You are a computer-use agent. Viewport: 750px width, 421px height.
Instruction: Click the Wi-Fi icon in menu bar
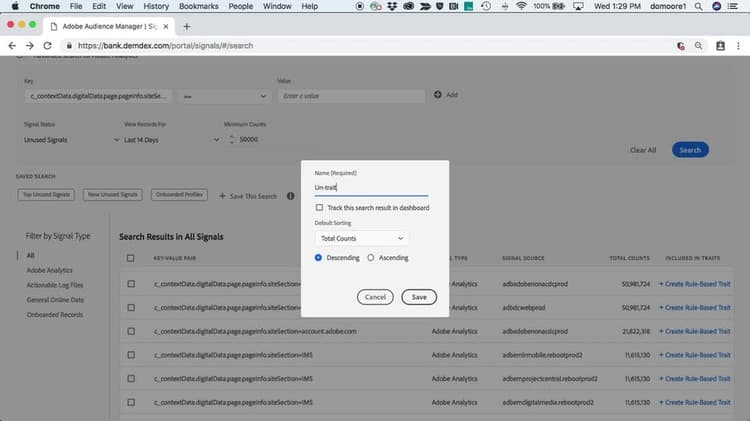pyautogui.click(x=521, y=6)
